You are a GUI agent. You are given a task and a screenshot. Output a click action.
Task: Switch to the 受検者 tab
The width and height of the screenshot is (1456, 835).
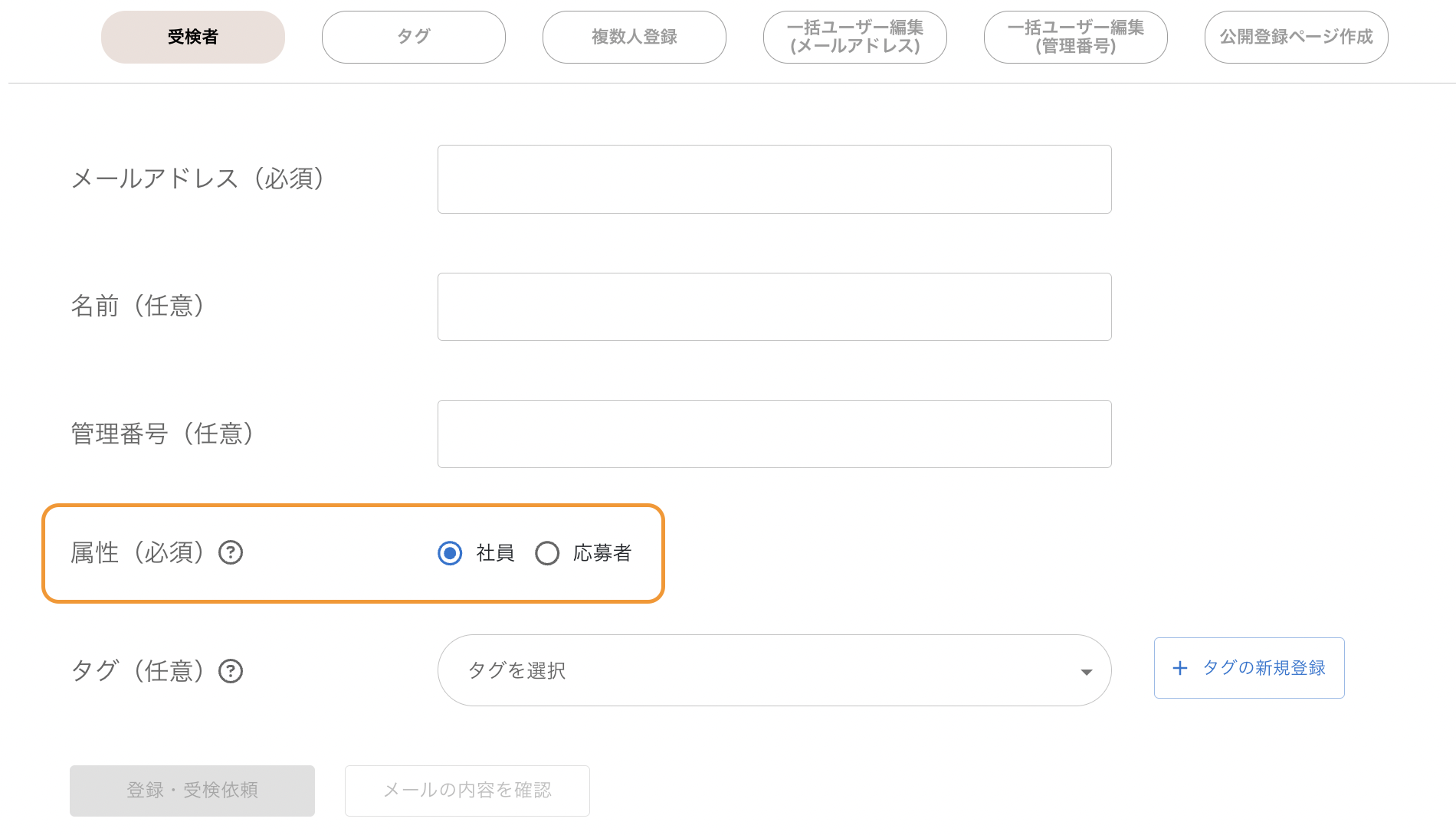[x=193, y=37]
